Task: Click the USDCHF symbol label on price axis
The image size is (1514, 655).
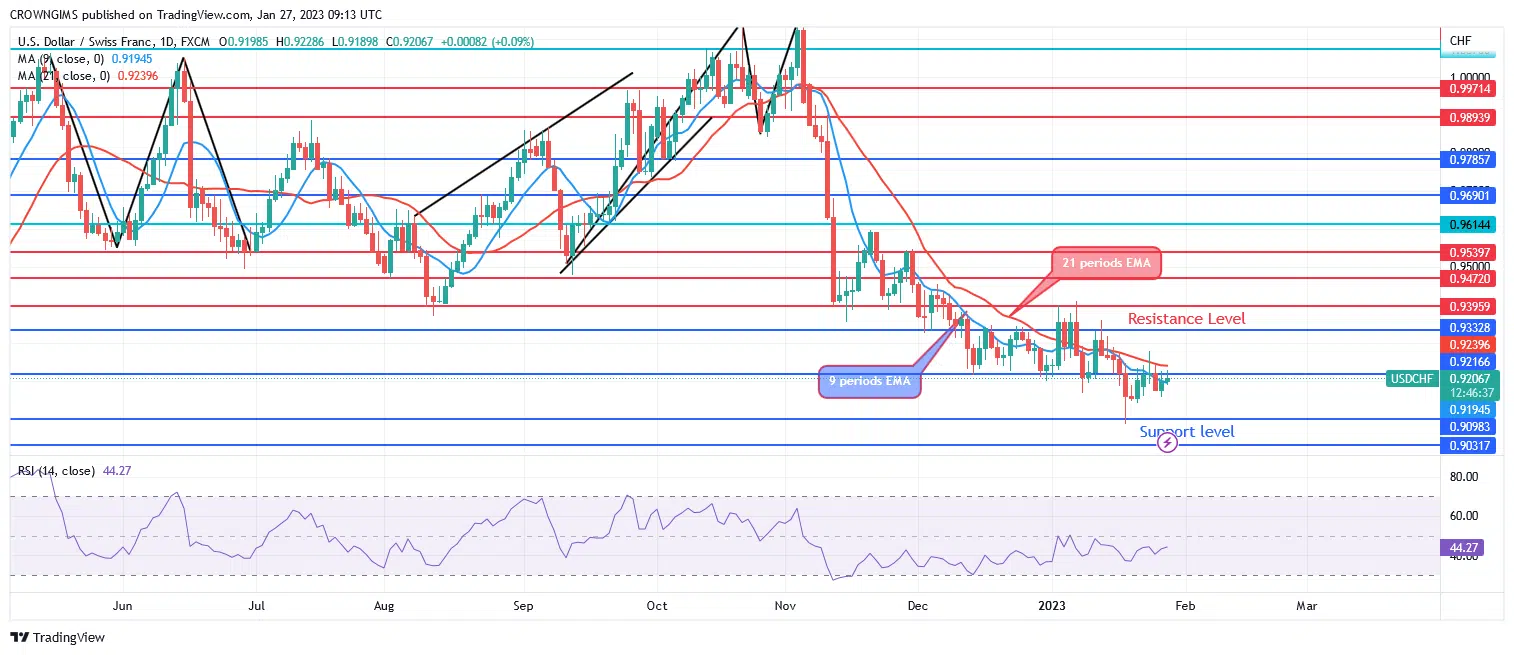Action: pyautogui.click(x=1412, y=379)
